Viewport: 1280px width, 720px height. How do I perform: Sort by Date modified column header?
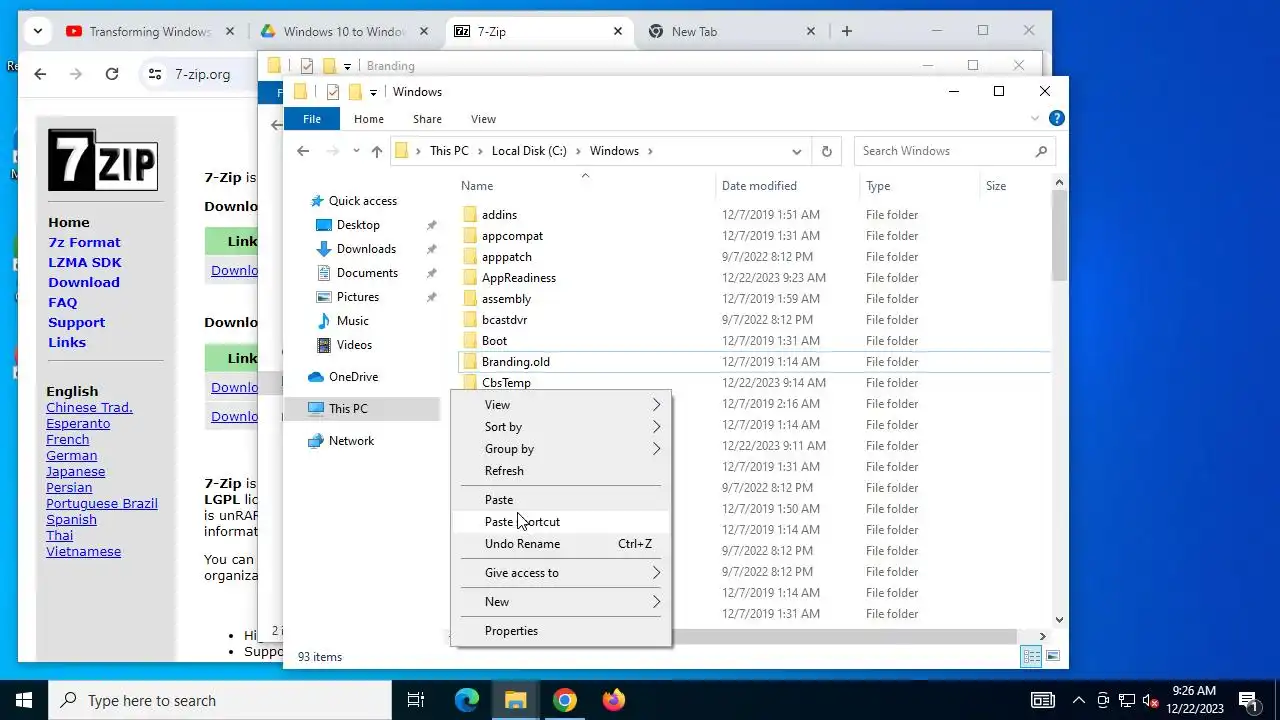tap(787, 186)
